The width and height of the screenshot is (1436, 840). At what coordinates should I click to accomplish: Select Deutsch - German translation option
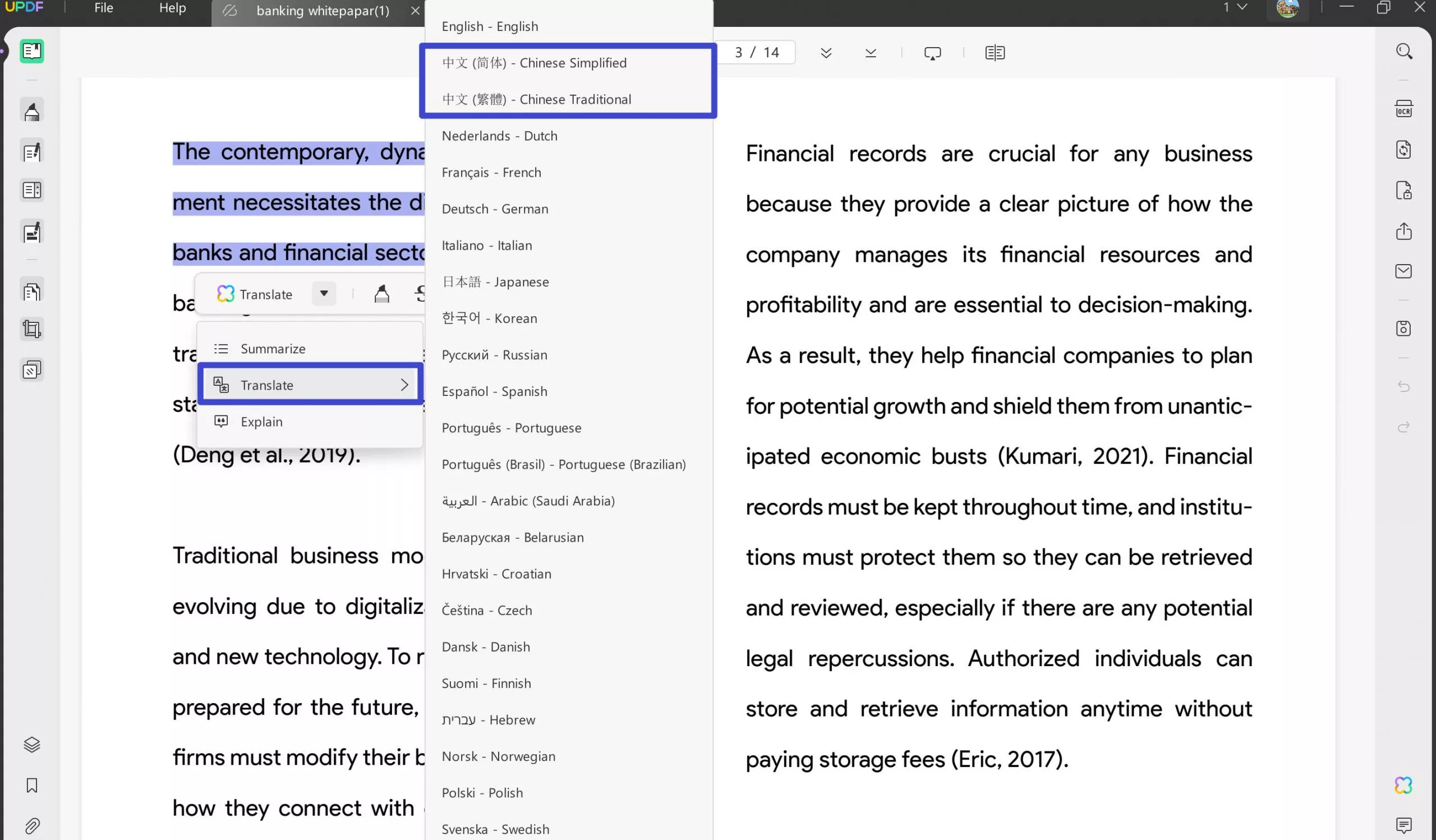[x=494, y=209]
